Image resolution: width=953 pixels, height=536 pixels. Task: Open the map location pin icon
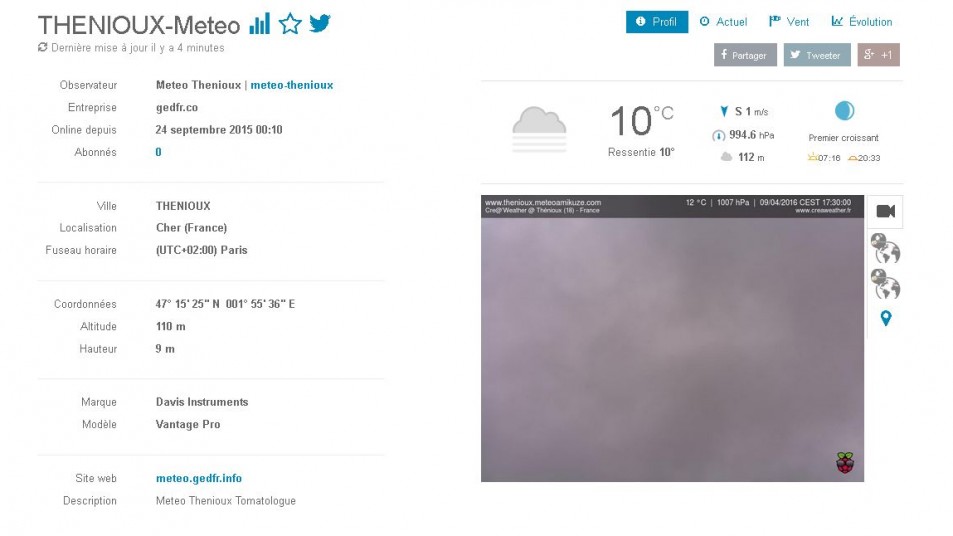tap(886, 318)
